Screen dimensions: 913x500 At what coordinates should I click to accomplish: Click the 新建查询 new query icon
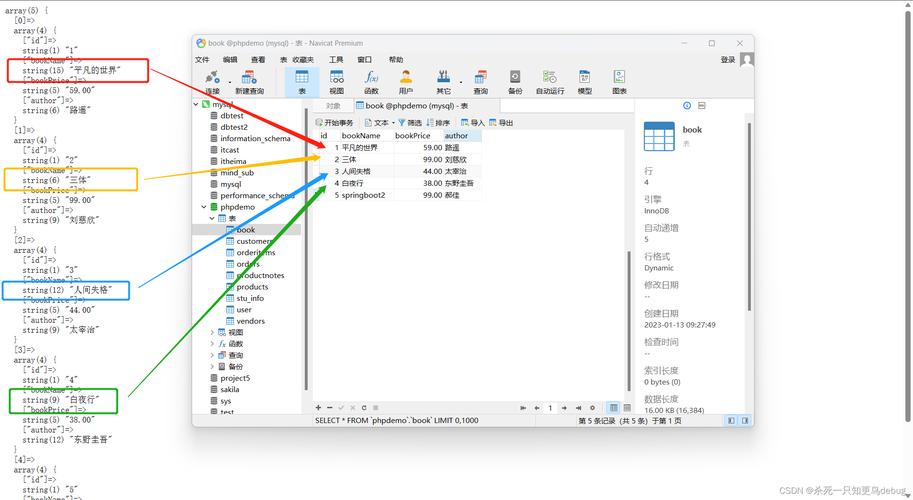[249, 82]
